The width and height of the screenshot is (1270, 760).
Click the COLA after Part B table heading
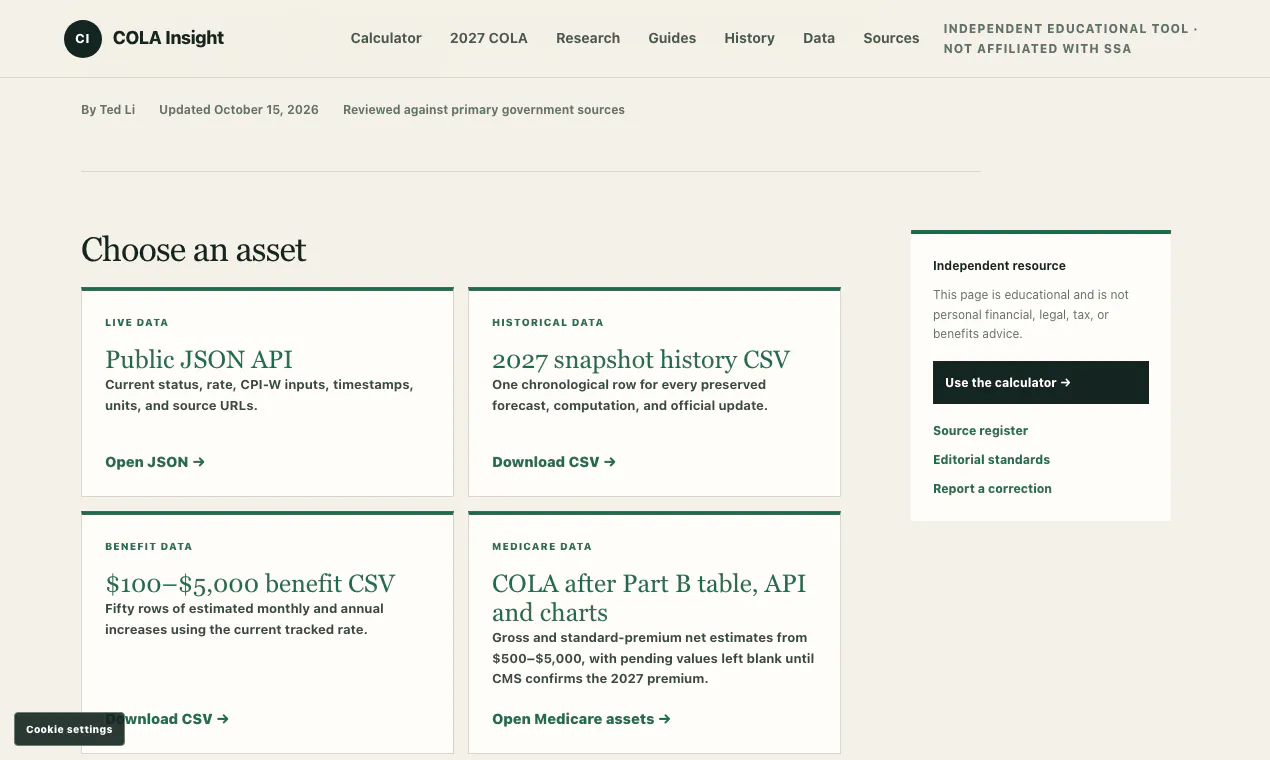tap(649, 598)
